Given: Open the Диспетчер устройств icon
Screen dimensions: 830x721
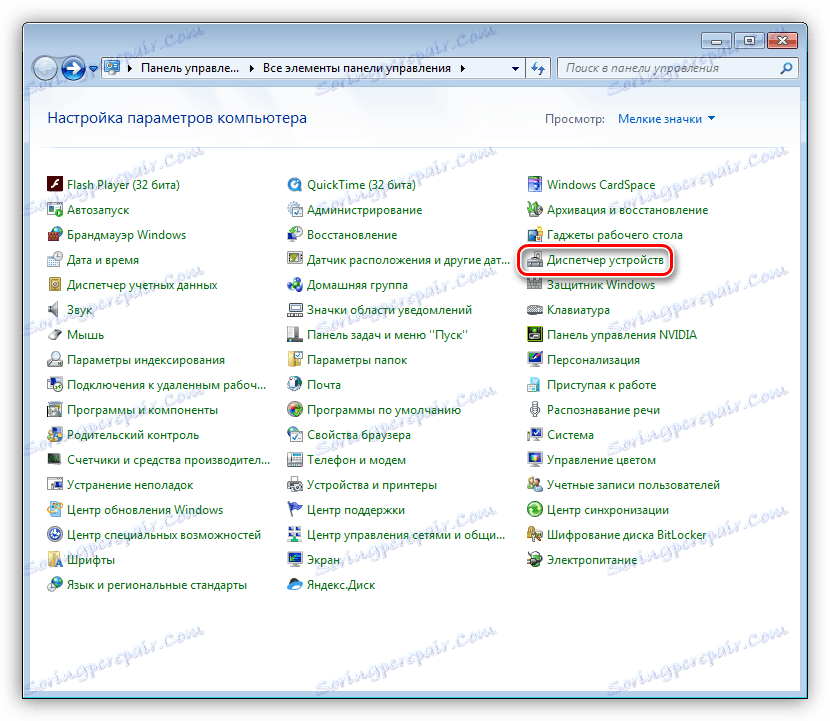Looking at the screenshot, I should click(535, 259).
